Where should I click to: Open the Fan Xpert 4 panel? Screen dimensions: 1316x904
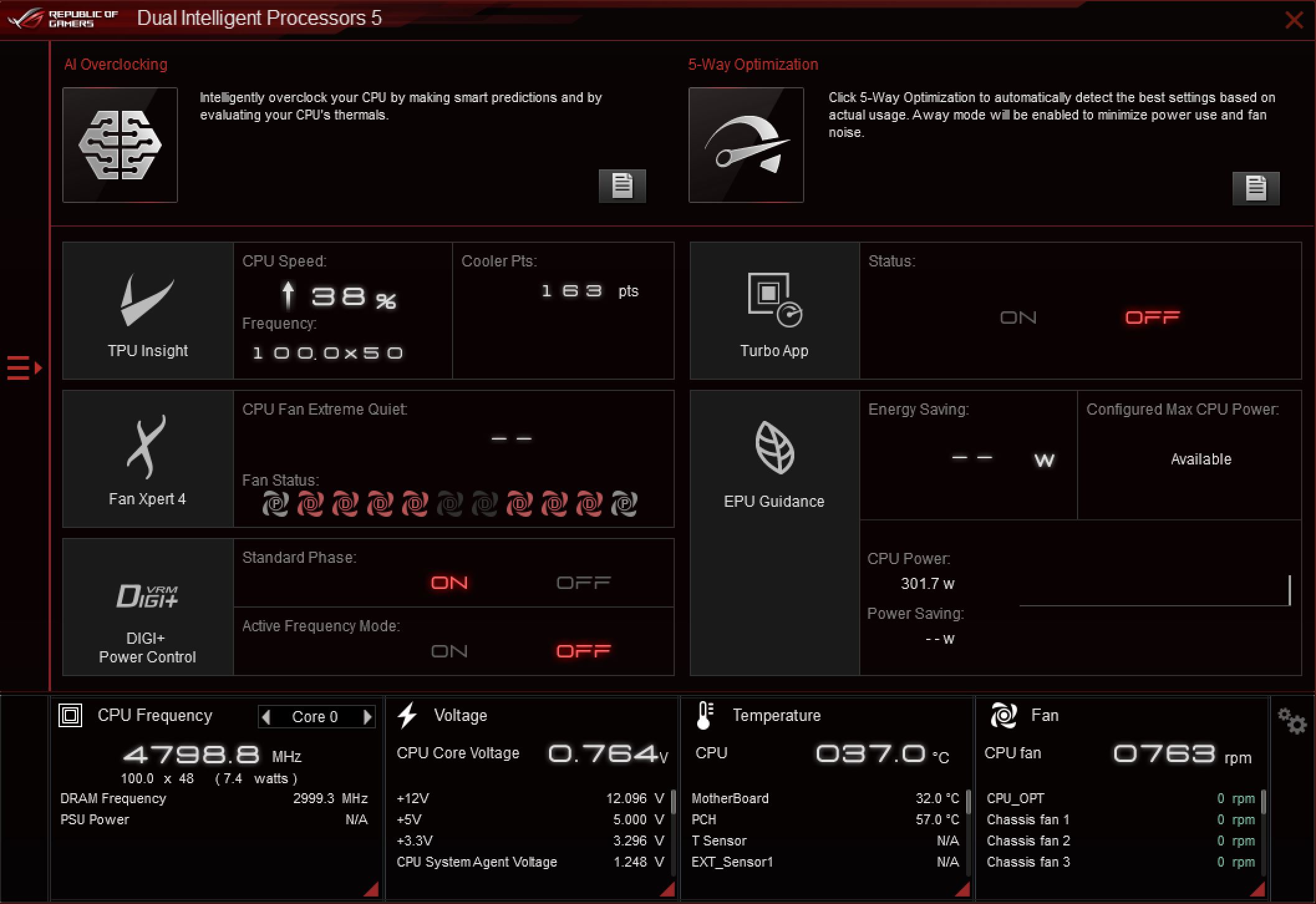[x=148, y=459]
